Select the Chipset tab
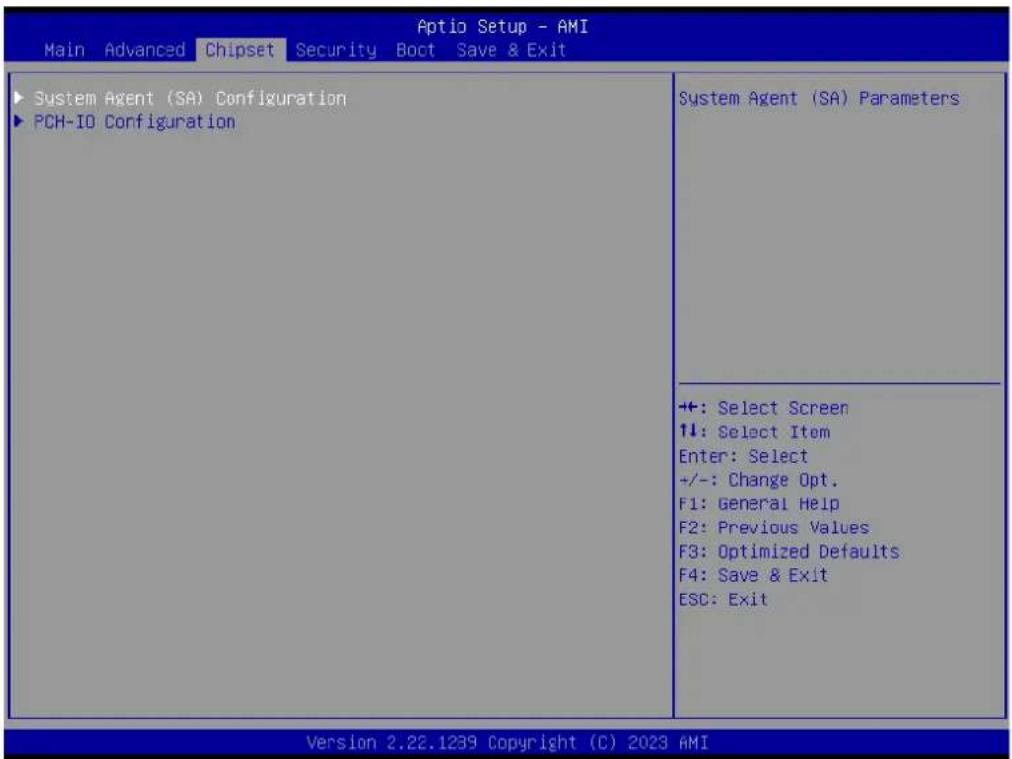The height and width of the screenshot is (759, 1012). click(240, 50)
